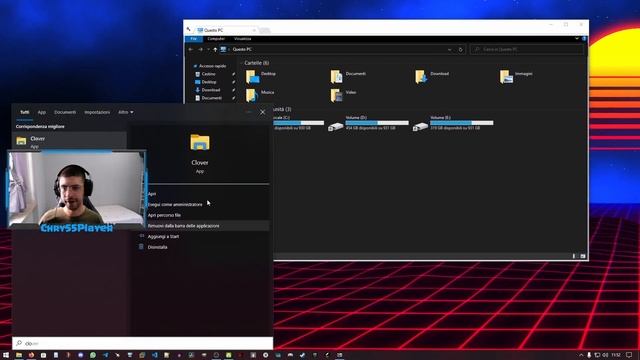640x360 pixels.
Task: Add a new tab next to Questo PC
Action: coord(264,31)
